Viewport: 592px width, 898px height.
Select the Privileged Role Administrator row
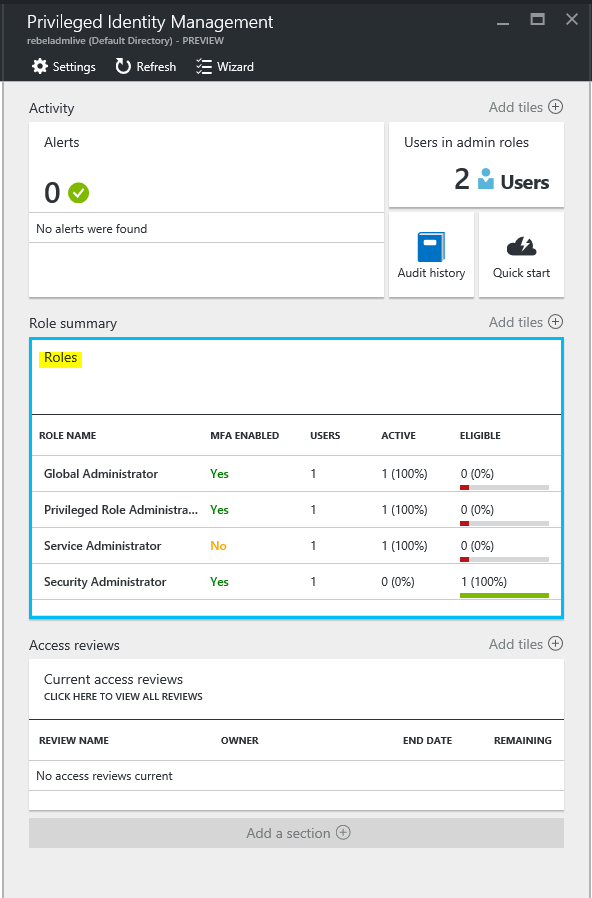click(x=296, y=510)
